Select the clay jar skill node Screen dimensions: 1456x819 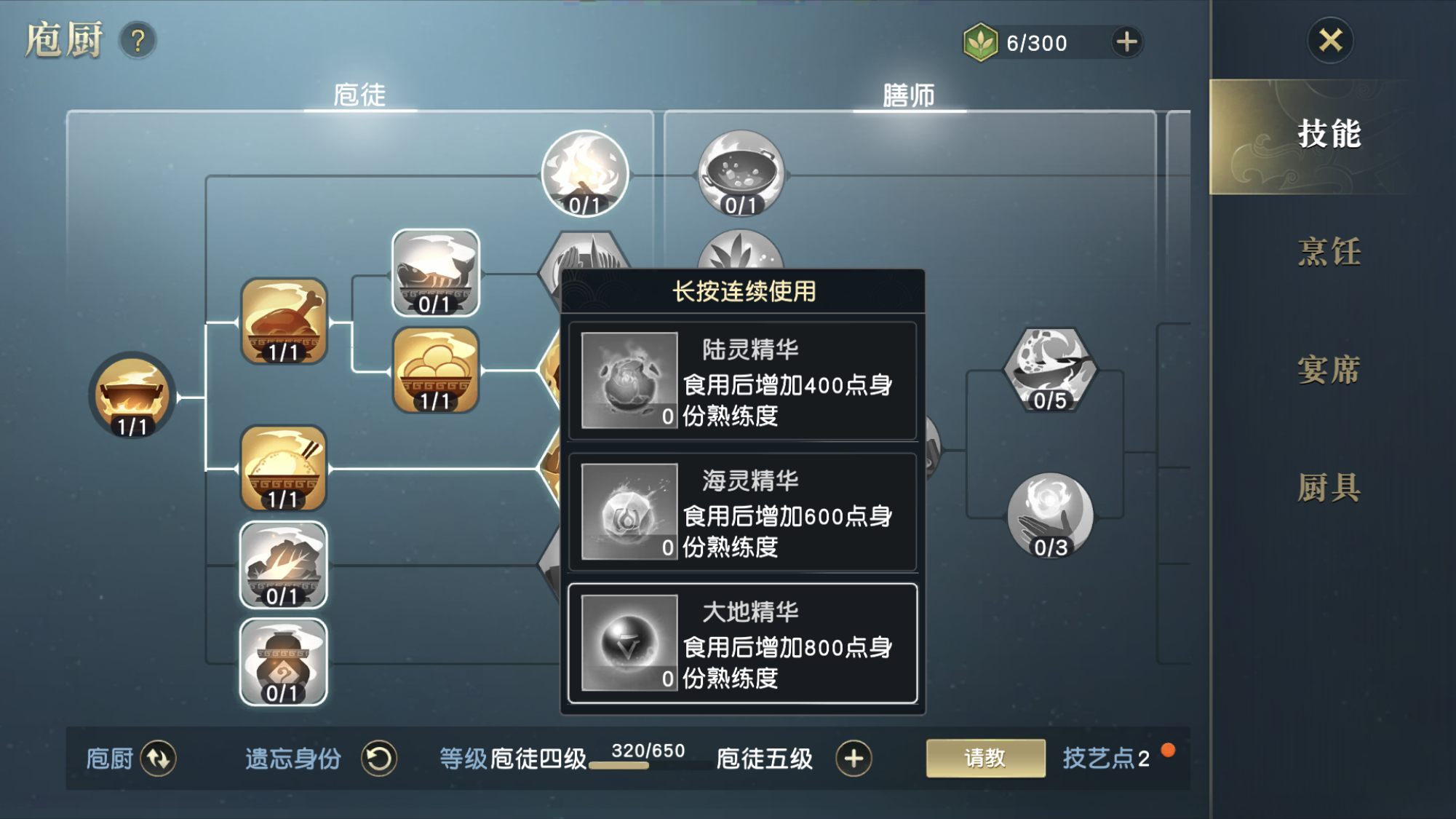coord(284,662)
